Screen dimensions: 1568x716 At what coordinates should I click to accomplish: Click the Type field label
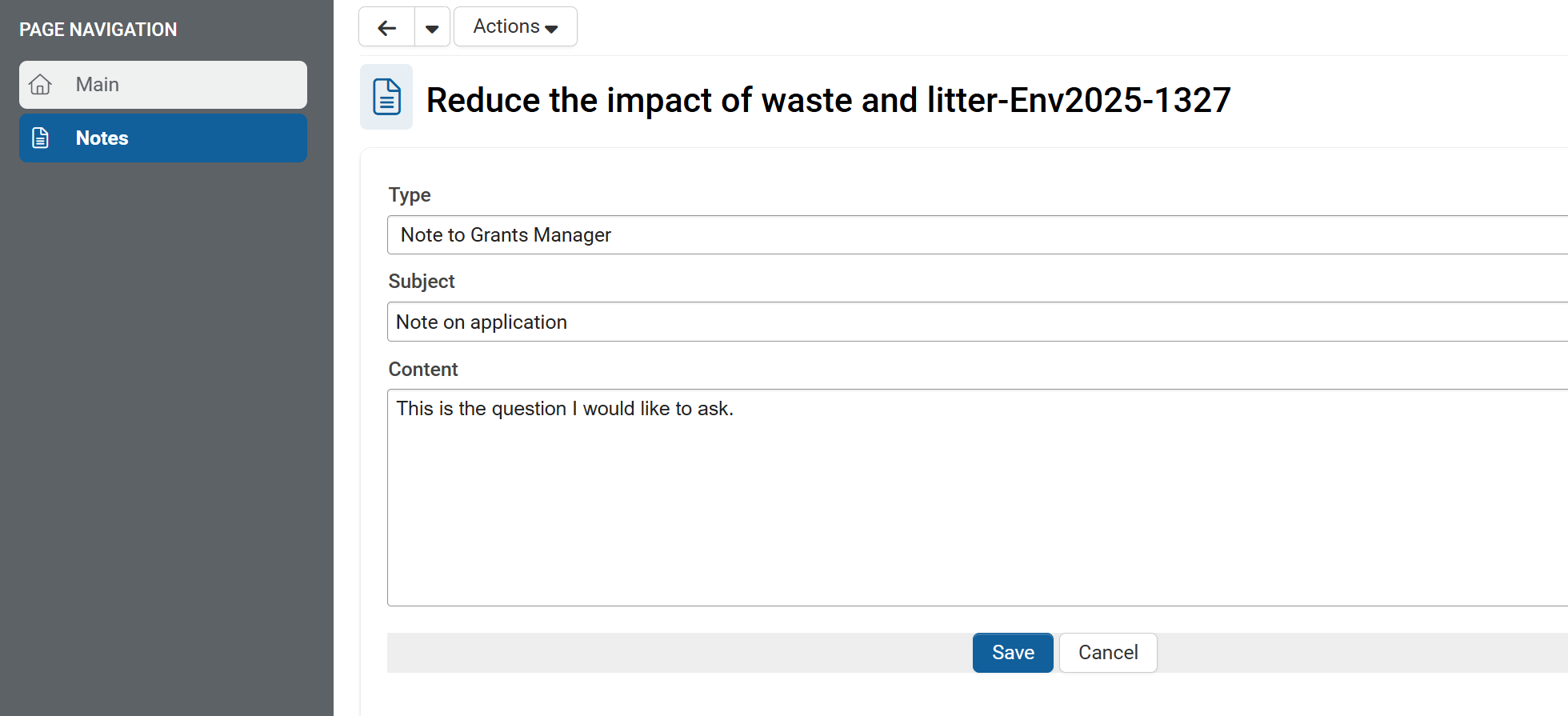[410, 195]
